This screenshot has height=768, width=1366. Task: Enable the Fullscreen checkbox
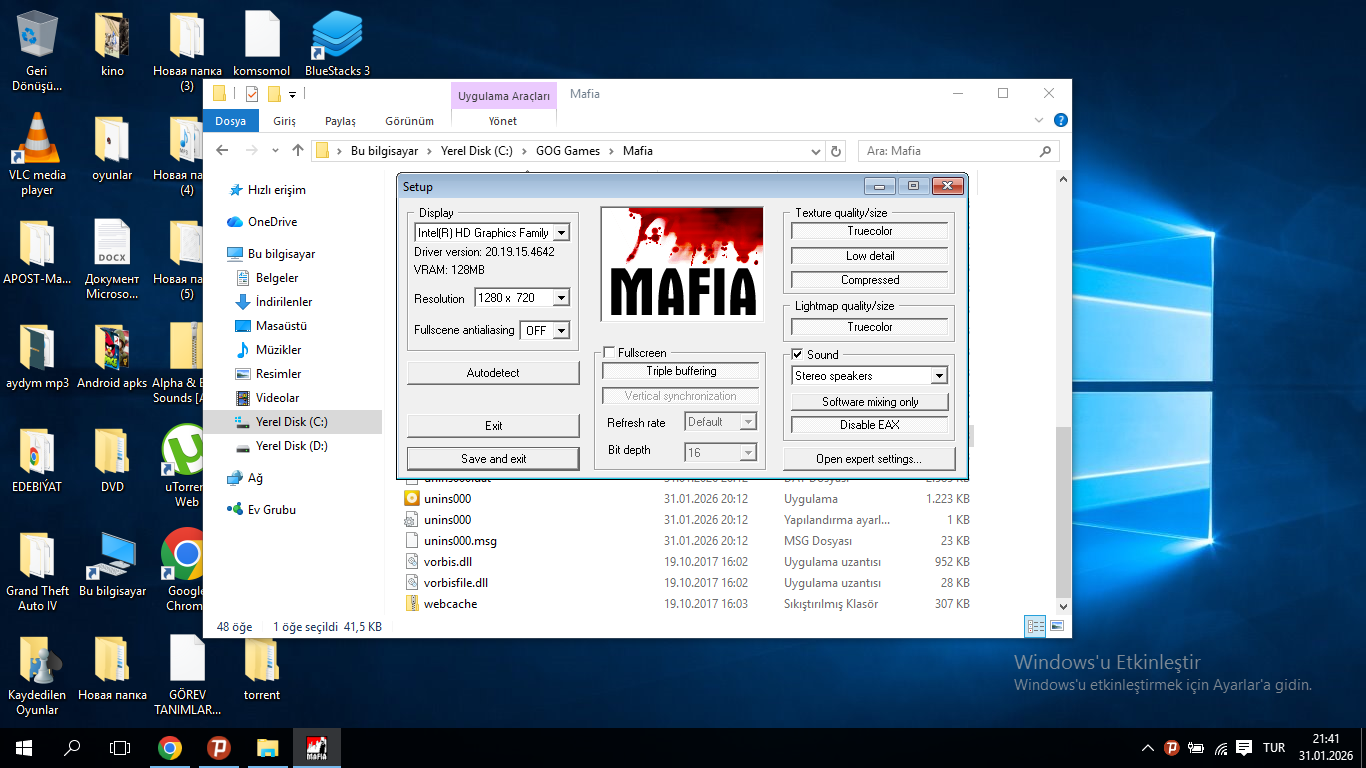click(x=609, y=353)
